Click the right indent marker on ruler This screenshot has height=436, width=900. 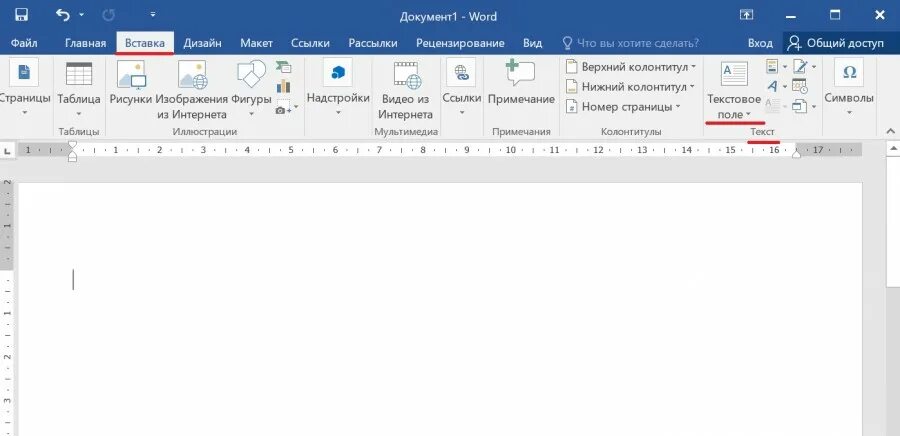coord(796,153)
